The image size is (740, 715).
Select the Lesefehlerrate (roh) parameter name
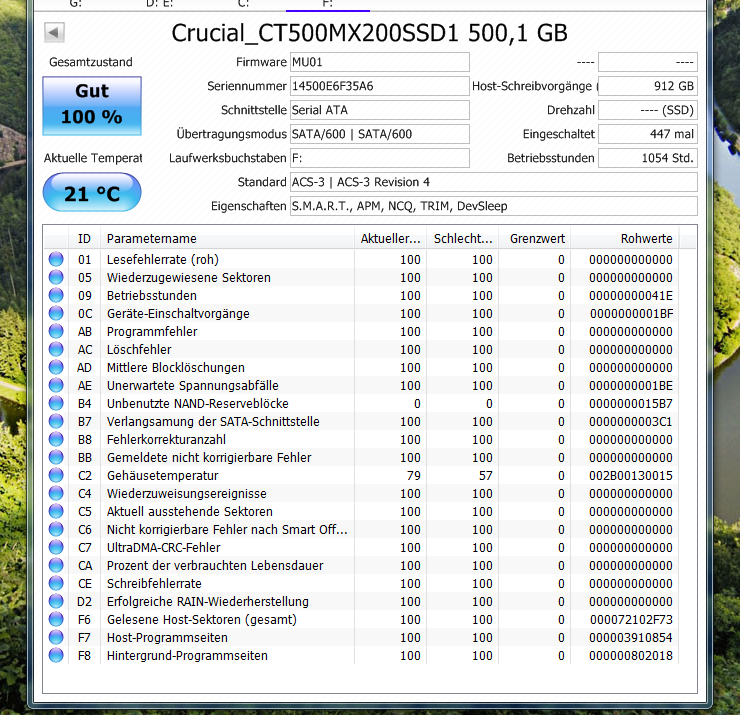pyautogui.click(x=162, y=260)
